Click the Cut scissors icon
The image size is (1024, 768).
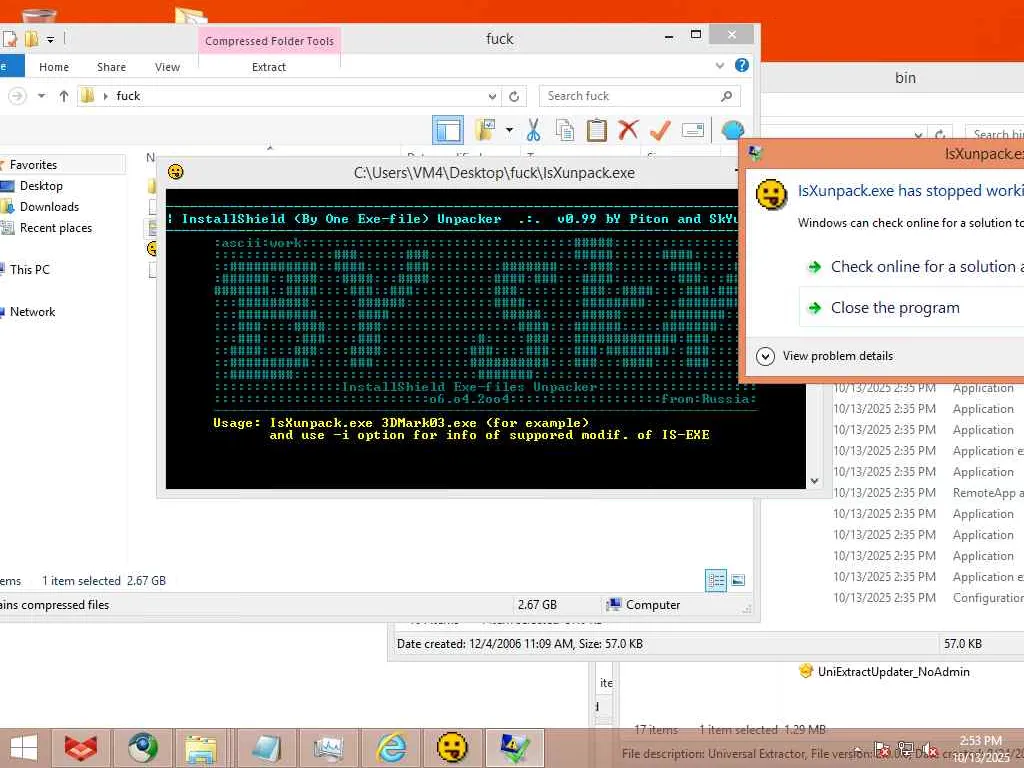[534, 130]
